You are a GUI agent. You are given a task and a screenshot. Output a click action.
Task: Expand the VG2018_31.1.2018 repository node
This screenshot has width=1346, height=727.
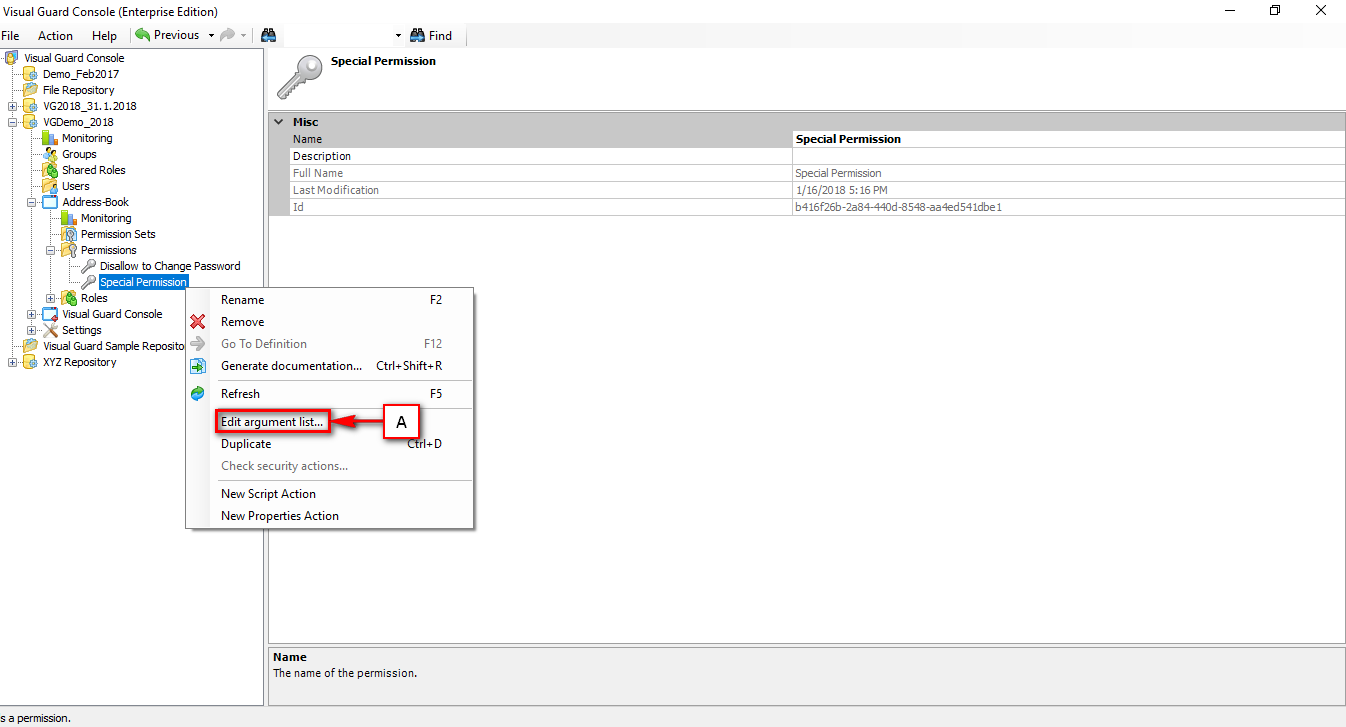coord(12,106)
